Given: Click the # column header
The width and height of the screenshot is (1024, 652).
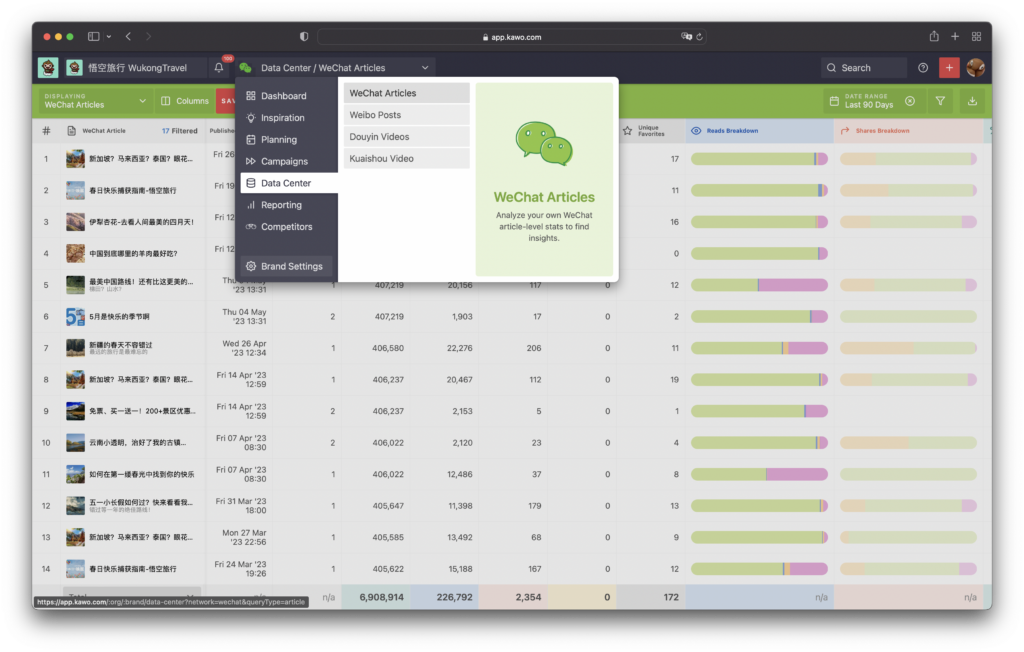Looking at the screenshot, I should click(46, 131).
